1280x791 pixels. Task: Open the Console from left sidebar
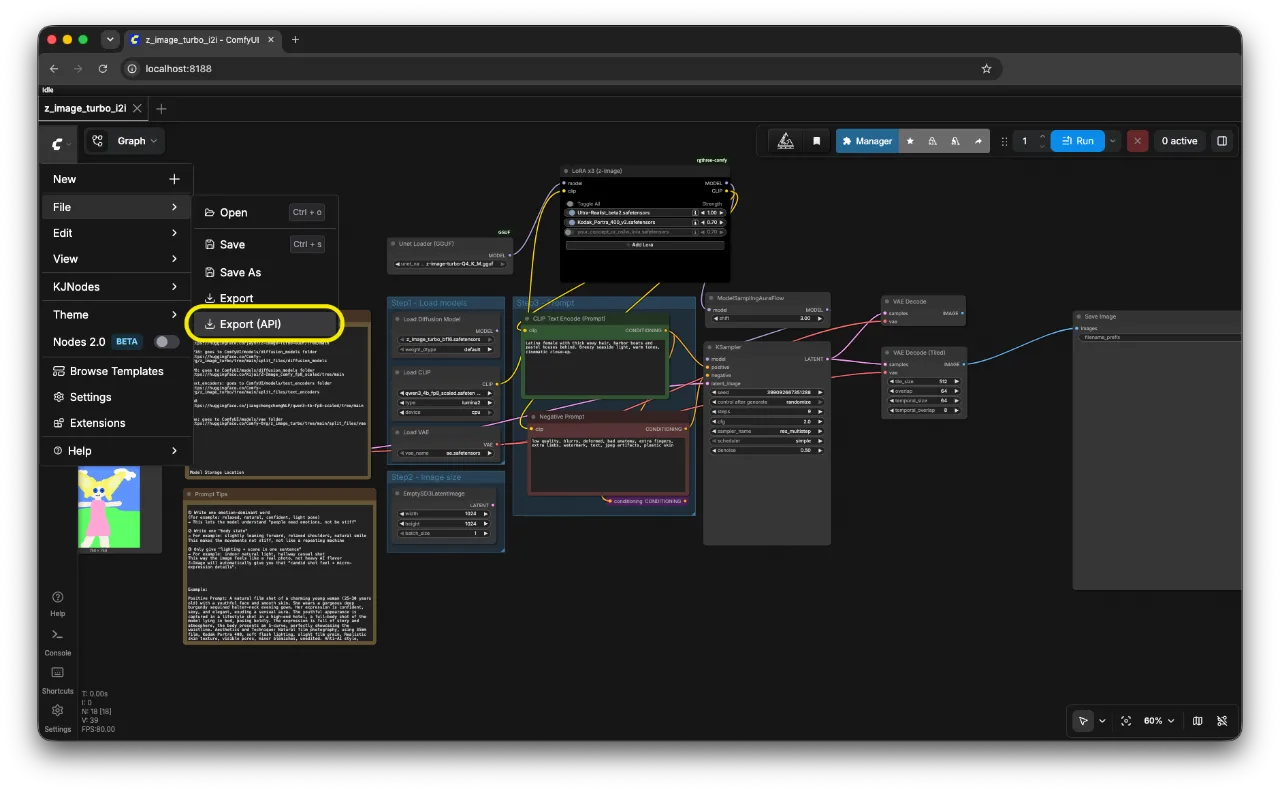click(57, 641)
